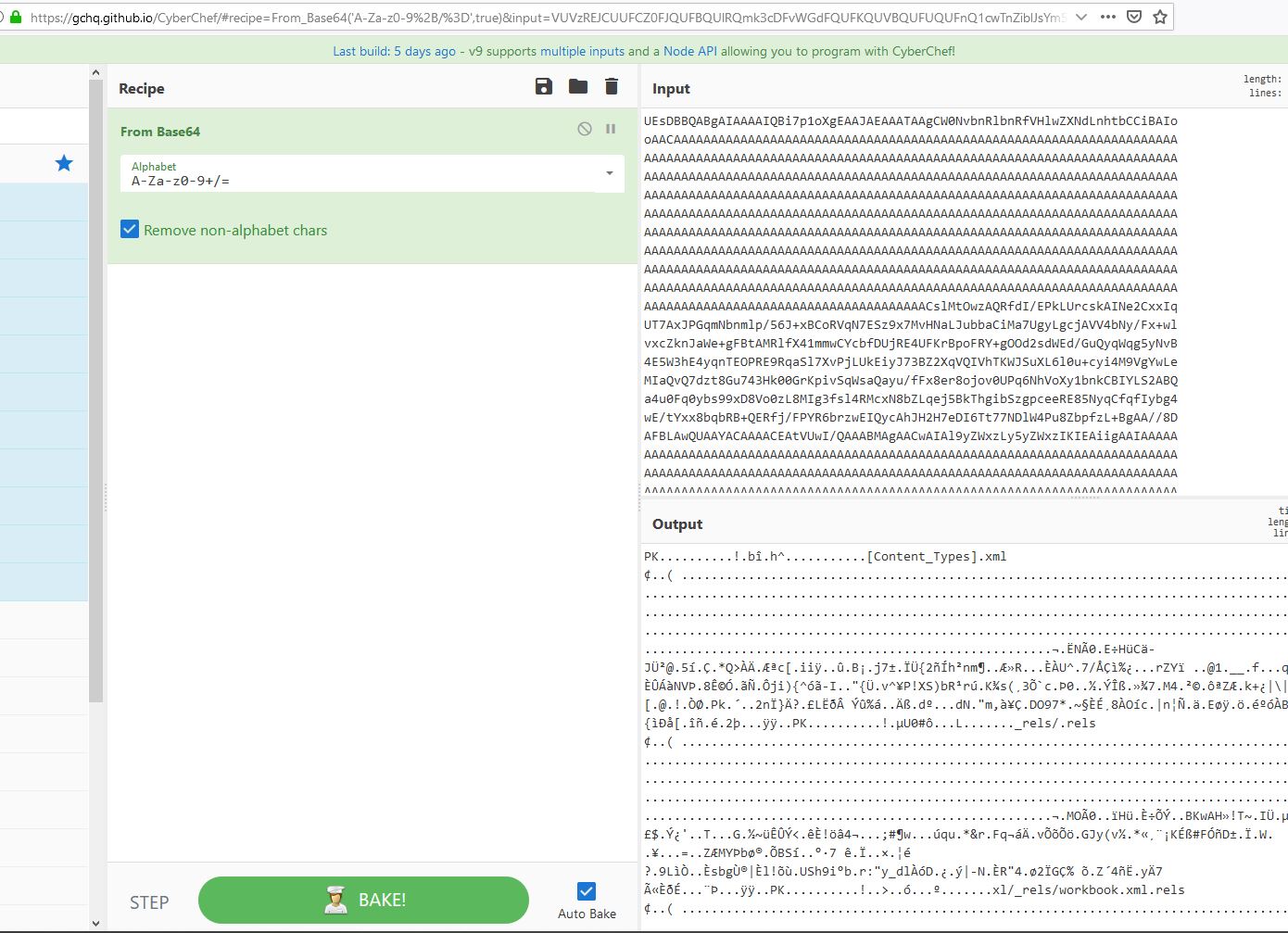
Task: Open the multiple inputs link
Action: point(582,51)
